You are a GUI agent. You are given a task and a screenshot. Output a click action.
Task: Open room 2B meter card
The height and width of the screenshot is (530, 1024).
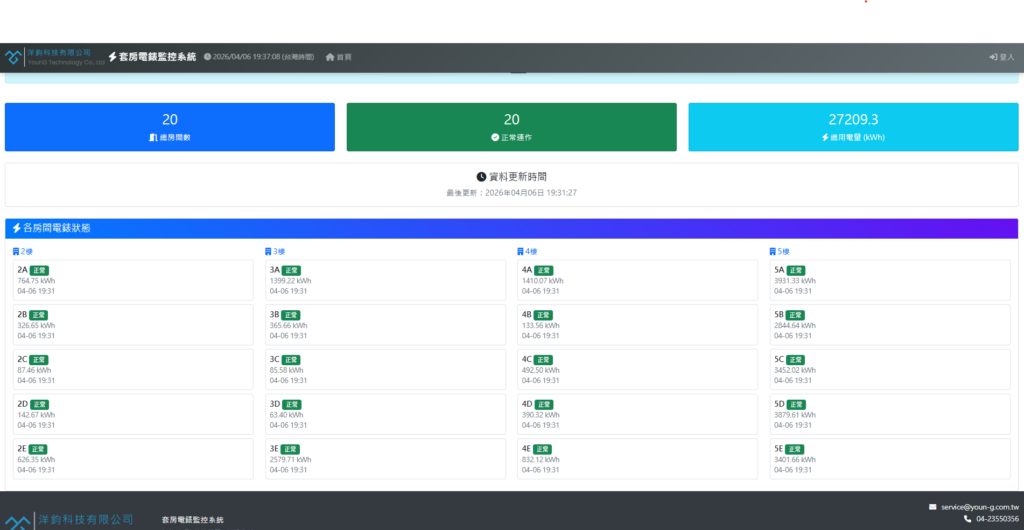tap(133, 325)
